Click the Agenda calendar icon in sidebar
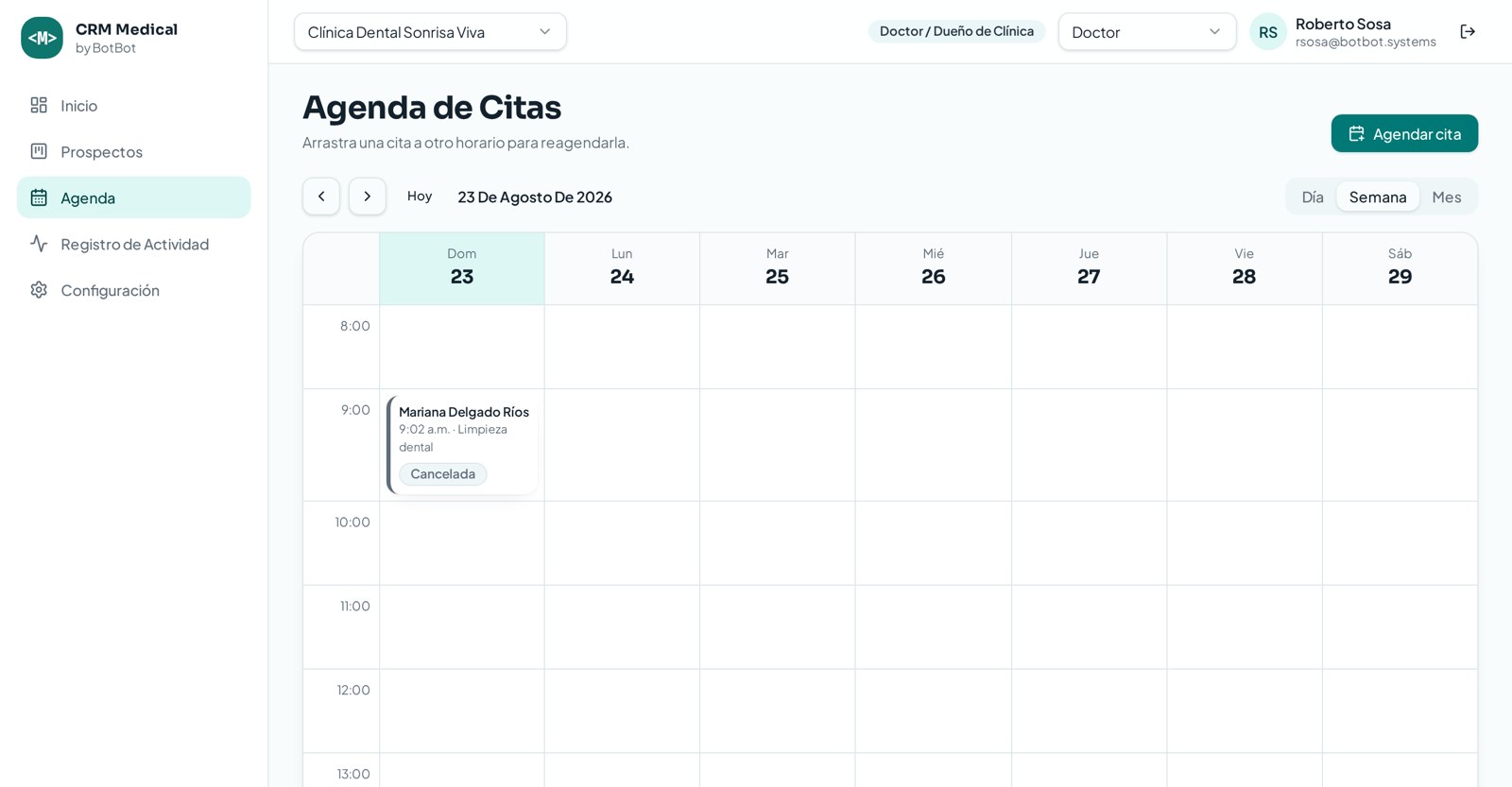The width and height of the screenshot is (1512, 787). [x=39, y=197]
